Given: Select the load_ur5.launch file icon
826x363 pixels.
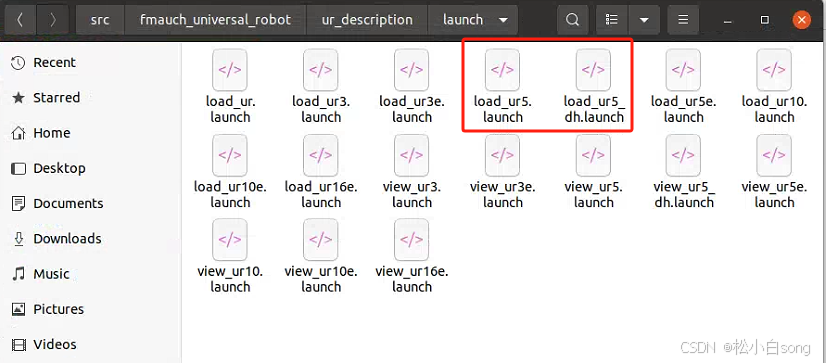Looking at the screenshot, I should click(503, 70).
